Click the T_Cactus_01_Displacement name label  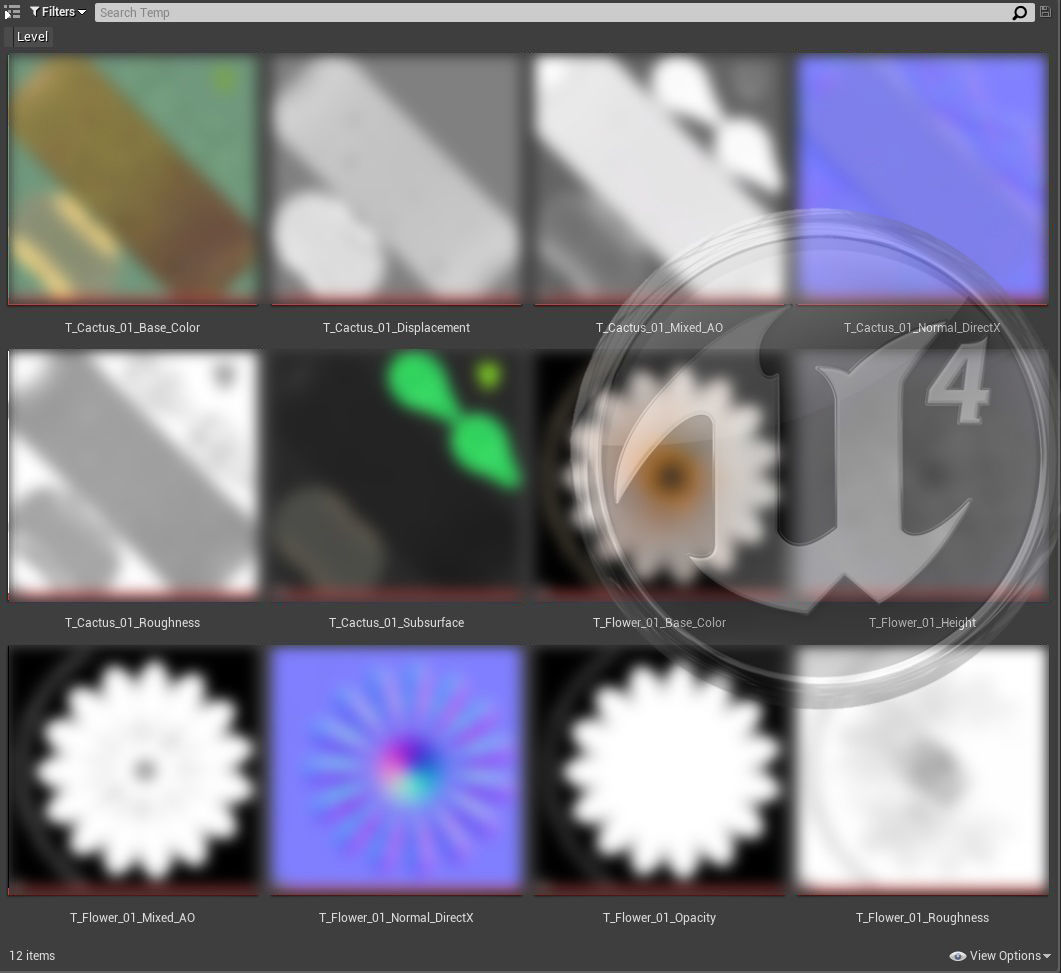point(397,327)
